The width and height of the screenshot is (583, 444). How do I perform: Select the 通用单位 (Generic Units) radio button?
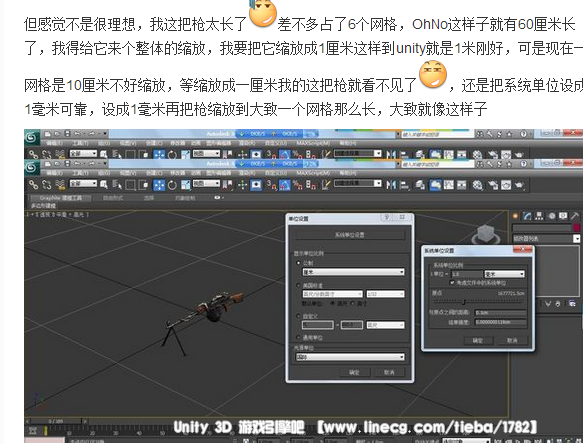298,338
